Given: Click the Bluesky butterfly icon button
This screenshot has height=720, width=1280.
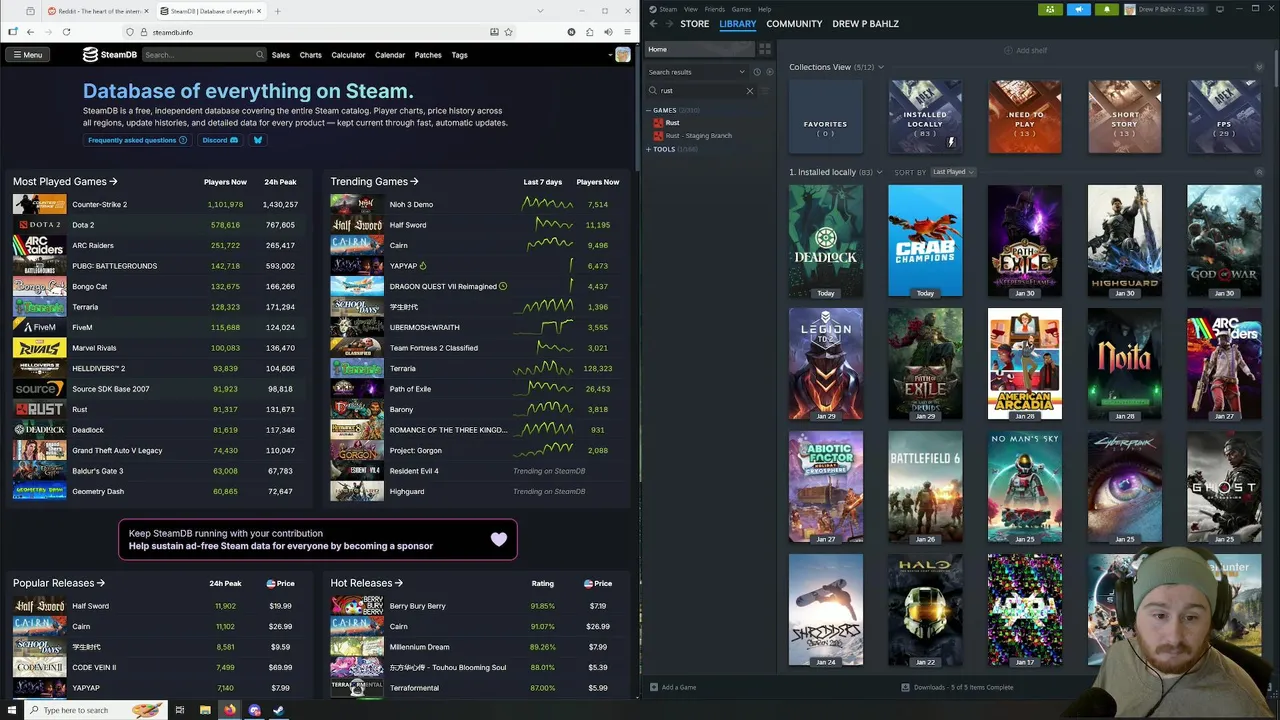Looking at the screenshot, I should (x=257, y=140).
